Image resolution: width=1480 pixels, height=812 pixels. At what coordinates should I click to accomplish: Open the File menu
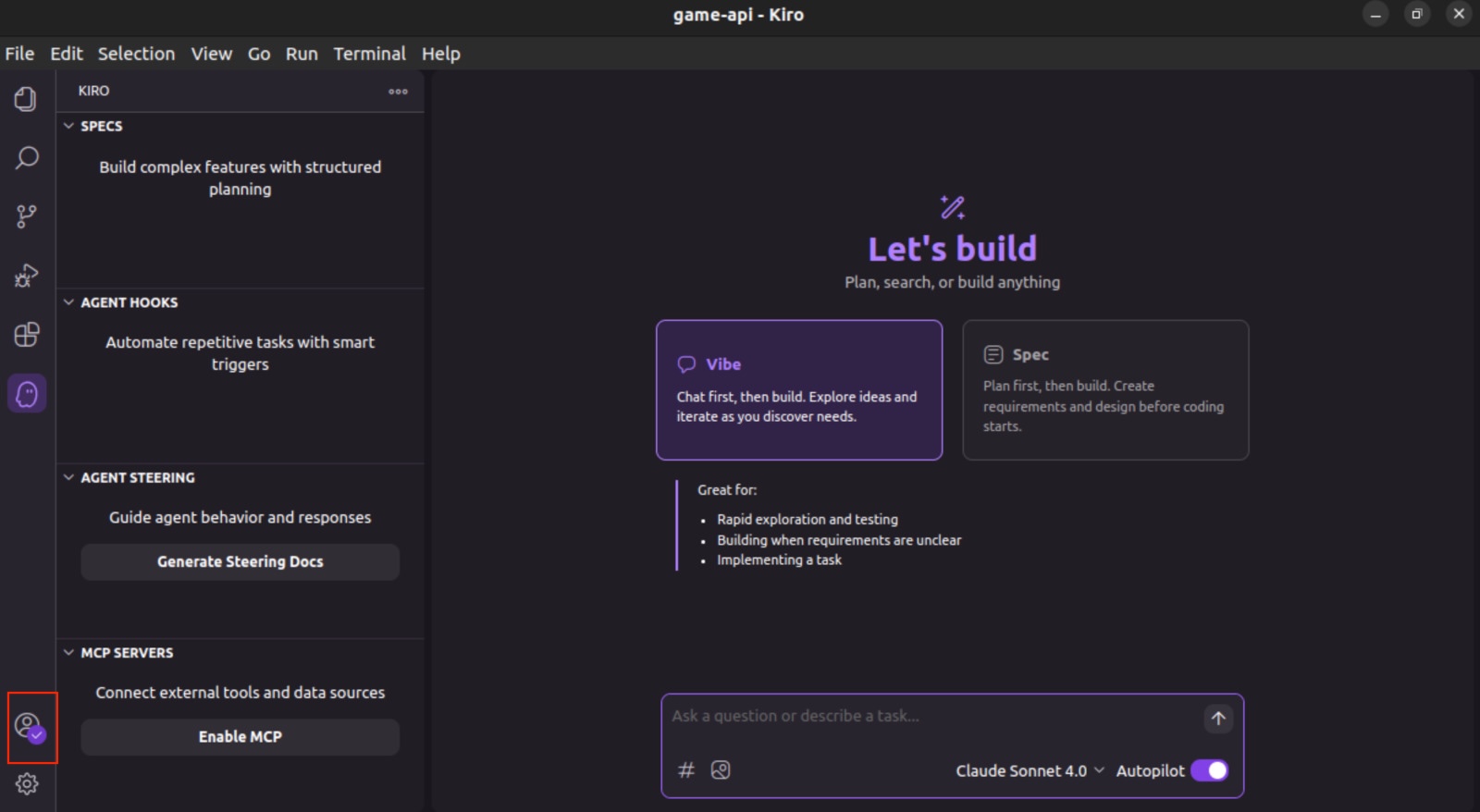[19, 54]
